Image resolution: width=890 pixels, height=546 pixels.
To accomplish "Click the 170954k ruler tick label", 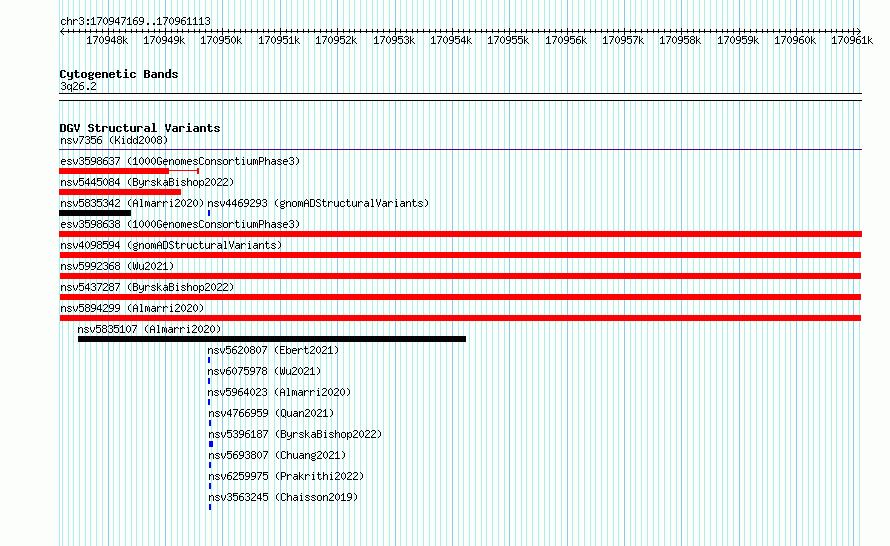I will [x=451, y=40].
